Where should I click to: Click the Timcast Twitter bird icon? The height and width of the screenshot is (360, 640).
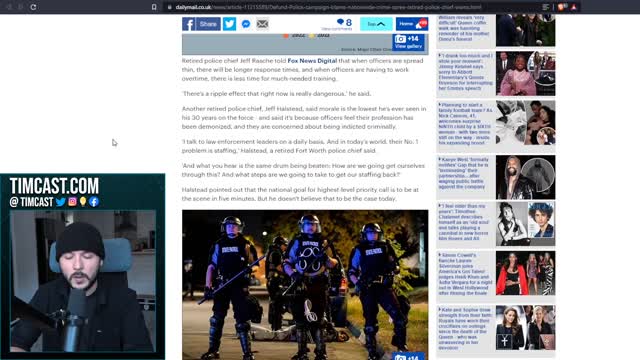tap(61, 202)
